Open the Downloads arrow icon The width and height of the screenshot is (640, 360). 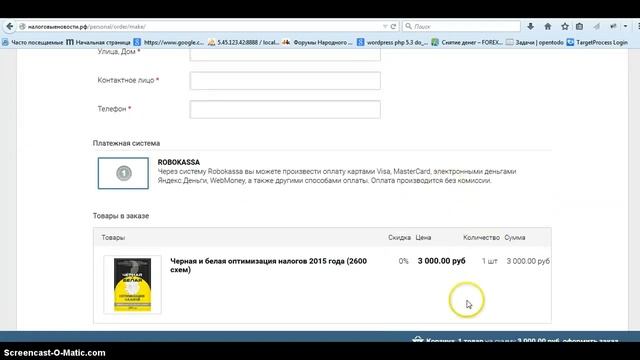[x=530, y=27]
